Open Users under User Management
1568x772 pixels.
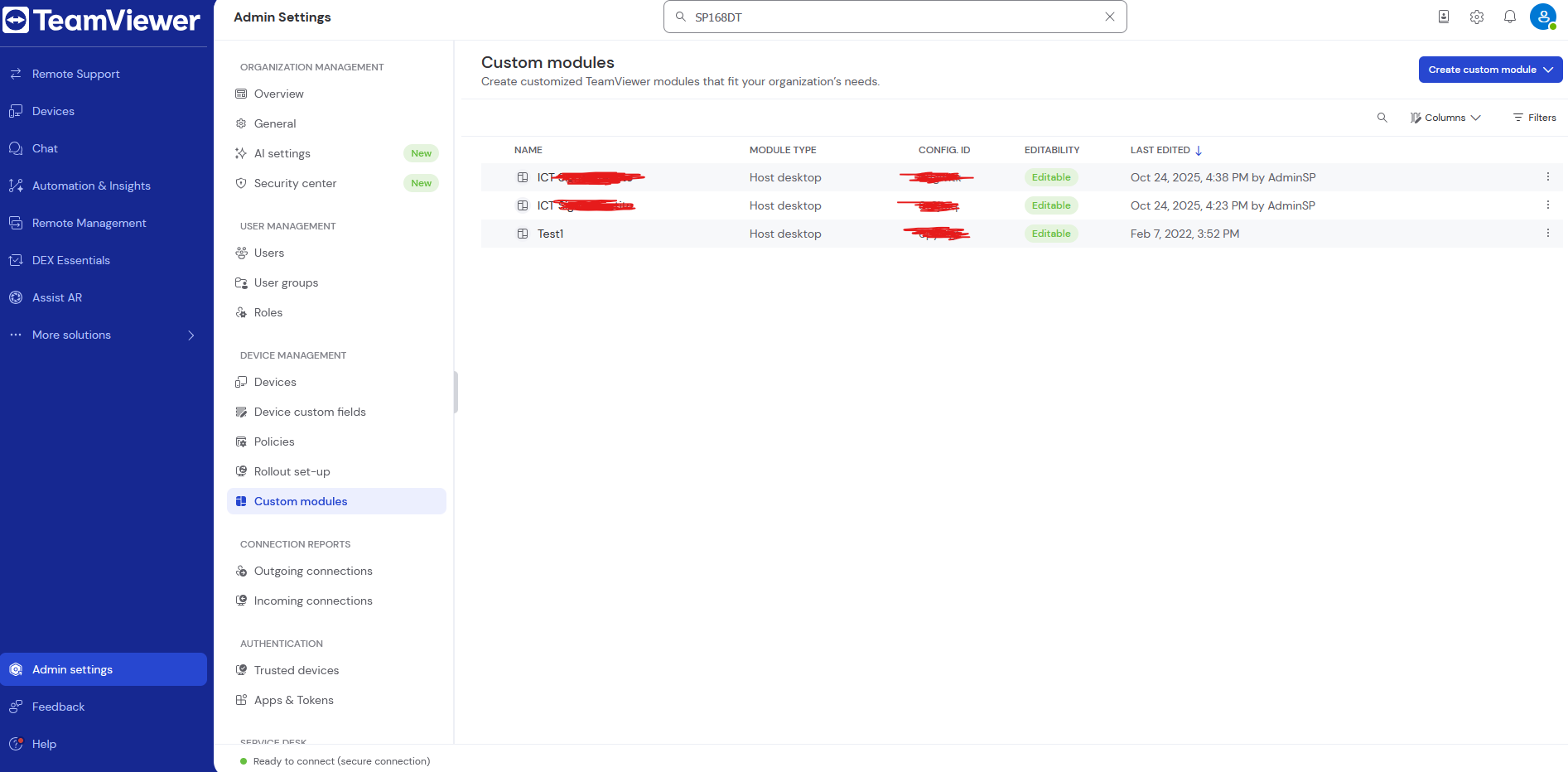268,253
